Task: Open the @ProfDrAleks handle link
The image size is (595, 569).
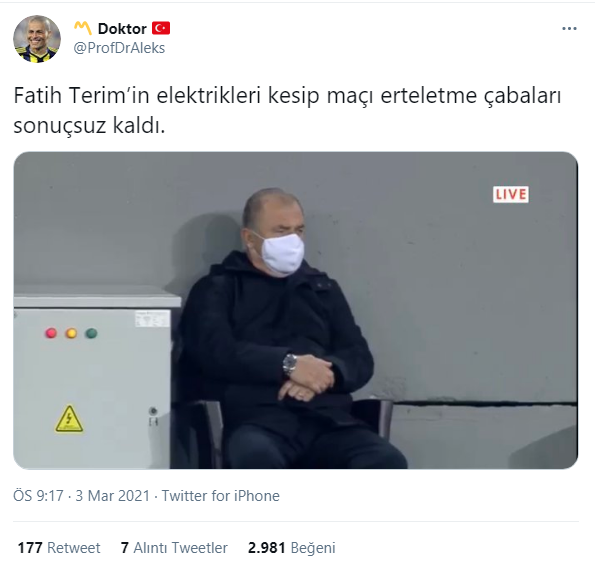Action: (x=119, y=48)
